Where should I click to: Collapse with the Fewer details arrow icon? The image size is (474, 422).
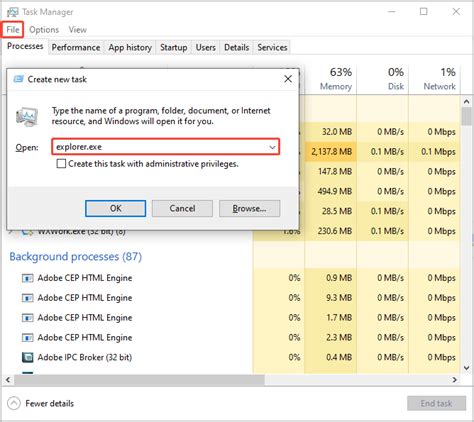[x=14, y=403]
